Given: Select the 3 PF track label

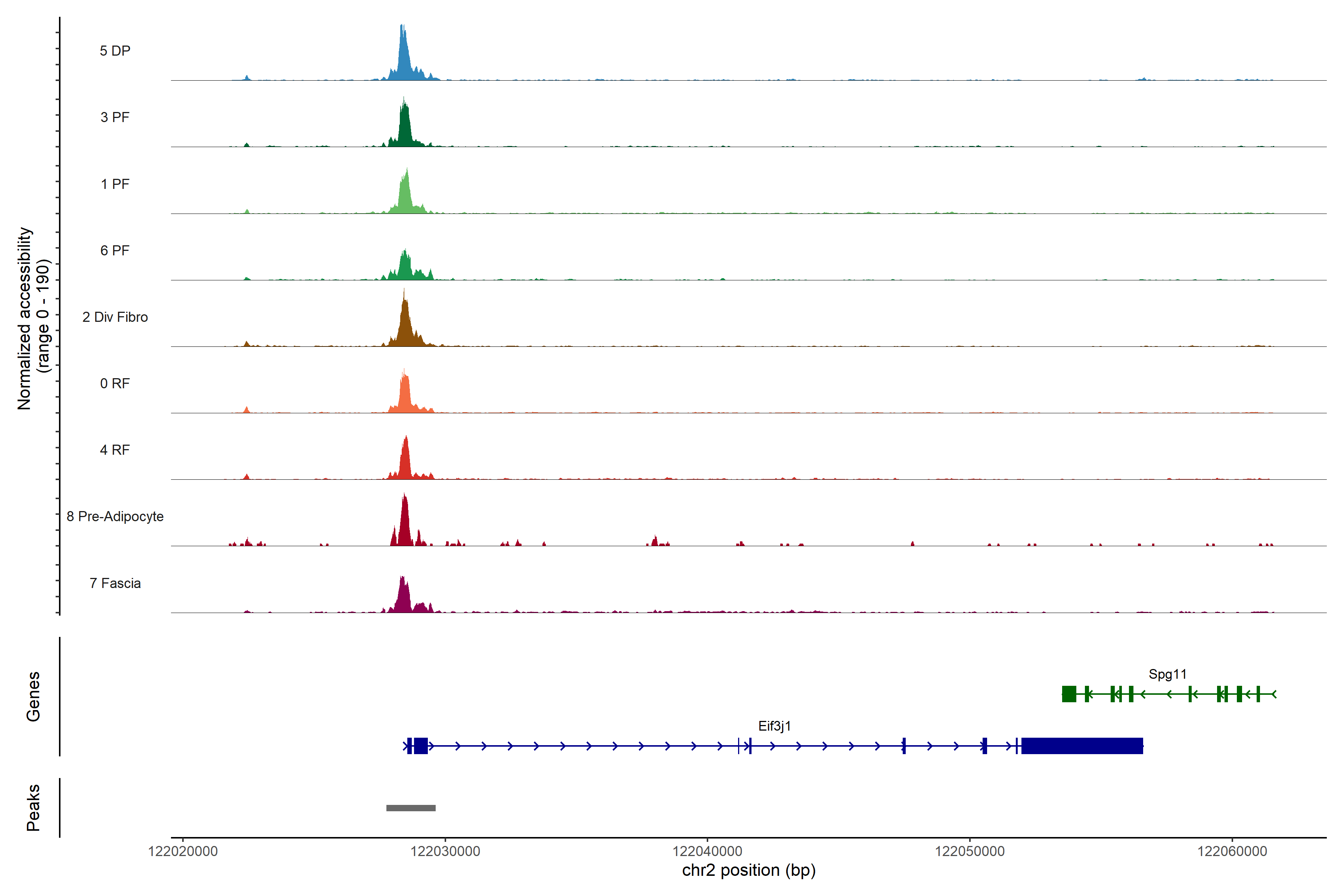Looking at the screenshot, I should pyautogui.click(x=115, y=117).
